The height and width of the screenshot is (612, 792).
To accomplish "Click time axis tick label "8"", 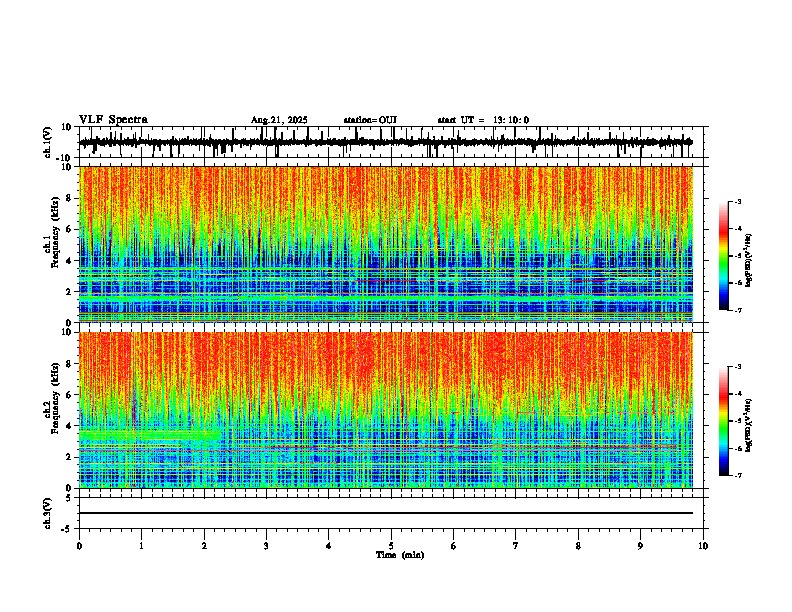I will pyautogui.click(x=578, y=546).
